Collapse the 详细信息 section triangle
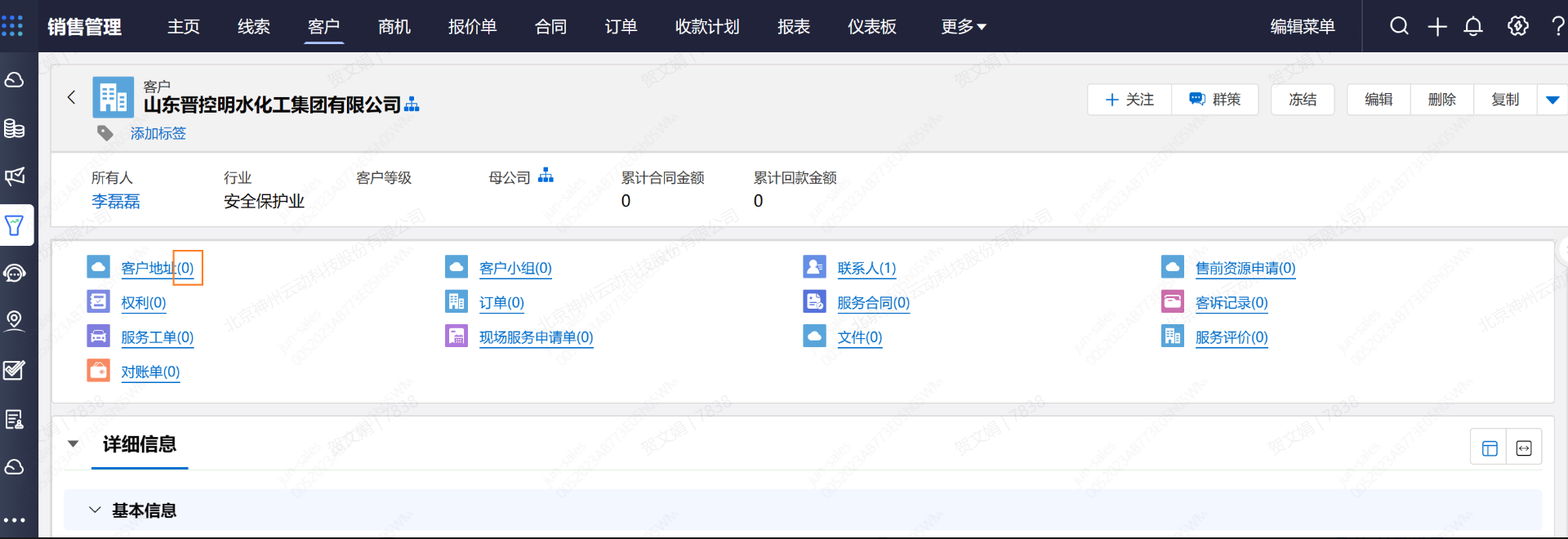 point(73,444)
